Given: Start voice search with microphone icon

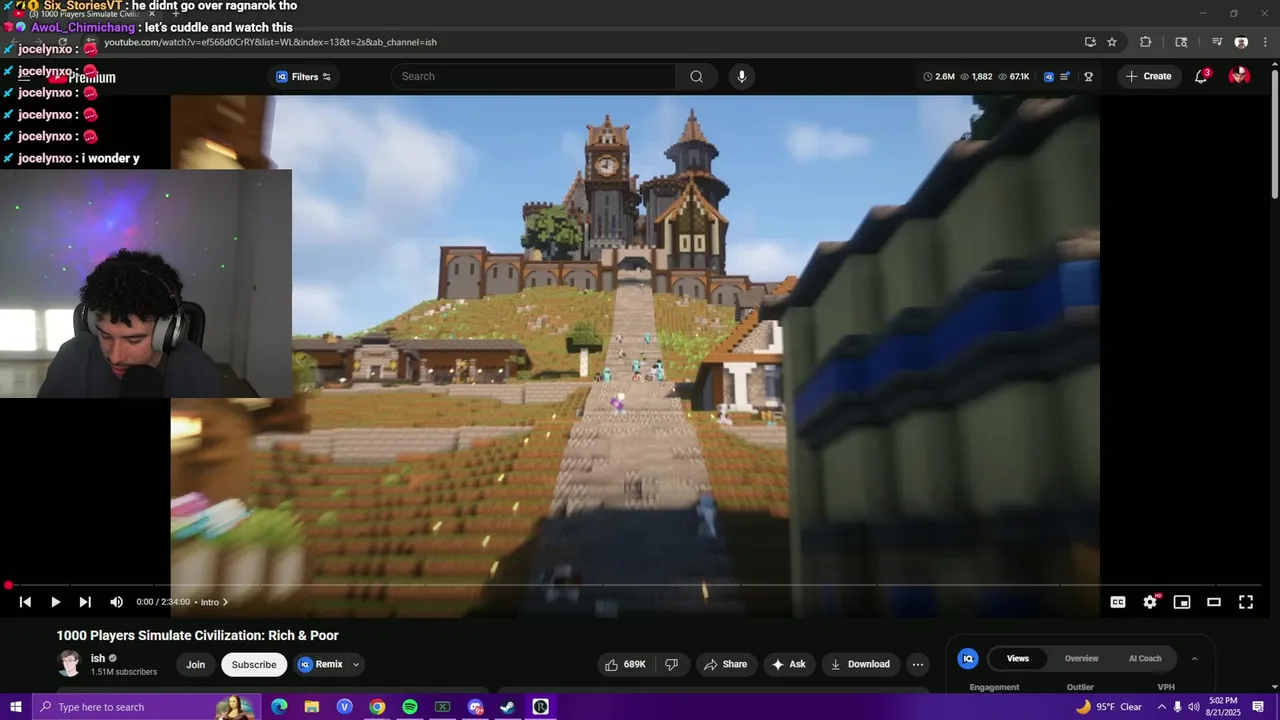Looking at the screenshot, I should coord(741,77).
